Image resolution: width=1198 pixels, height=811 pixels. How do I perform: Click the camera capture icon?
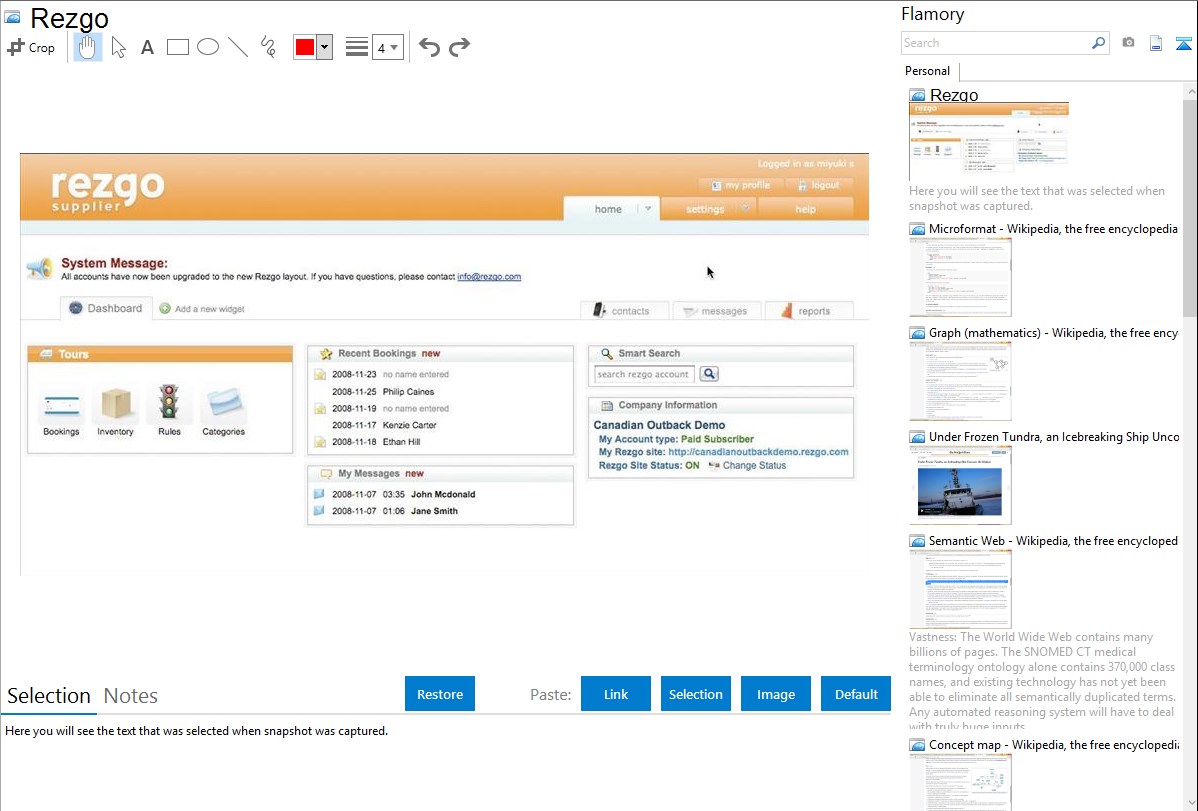[x=1128, y=43]
